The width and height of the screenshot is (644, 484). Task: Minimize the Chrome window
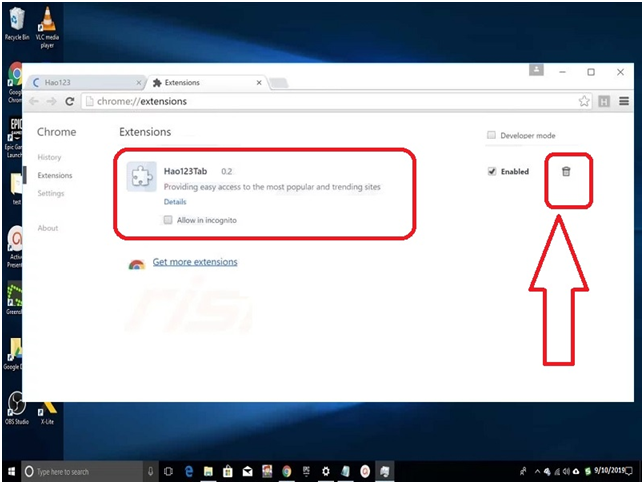point(563,72)
